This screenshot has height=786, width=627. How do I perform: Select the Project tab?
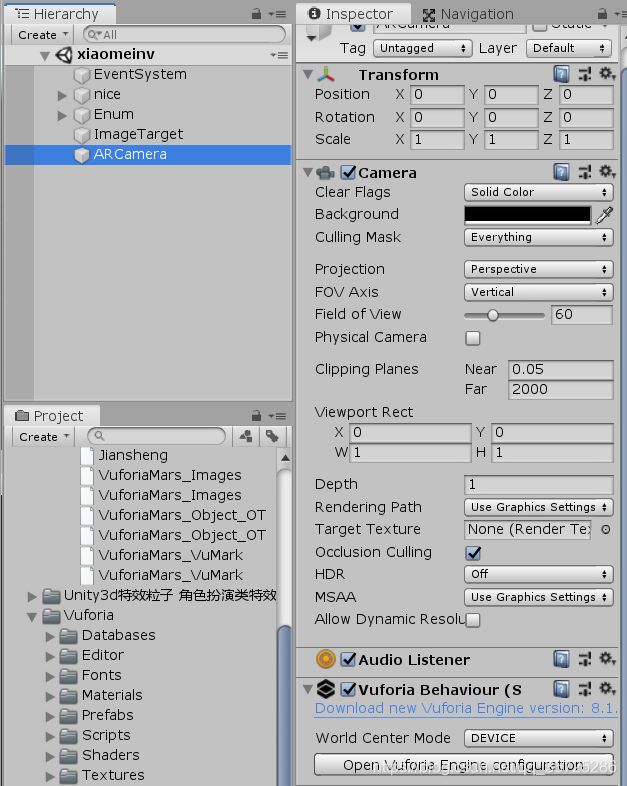tap(51, 416)
